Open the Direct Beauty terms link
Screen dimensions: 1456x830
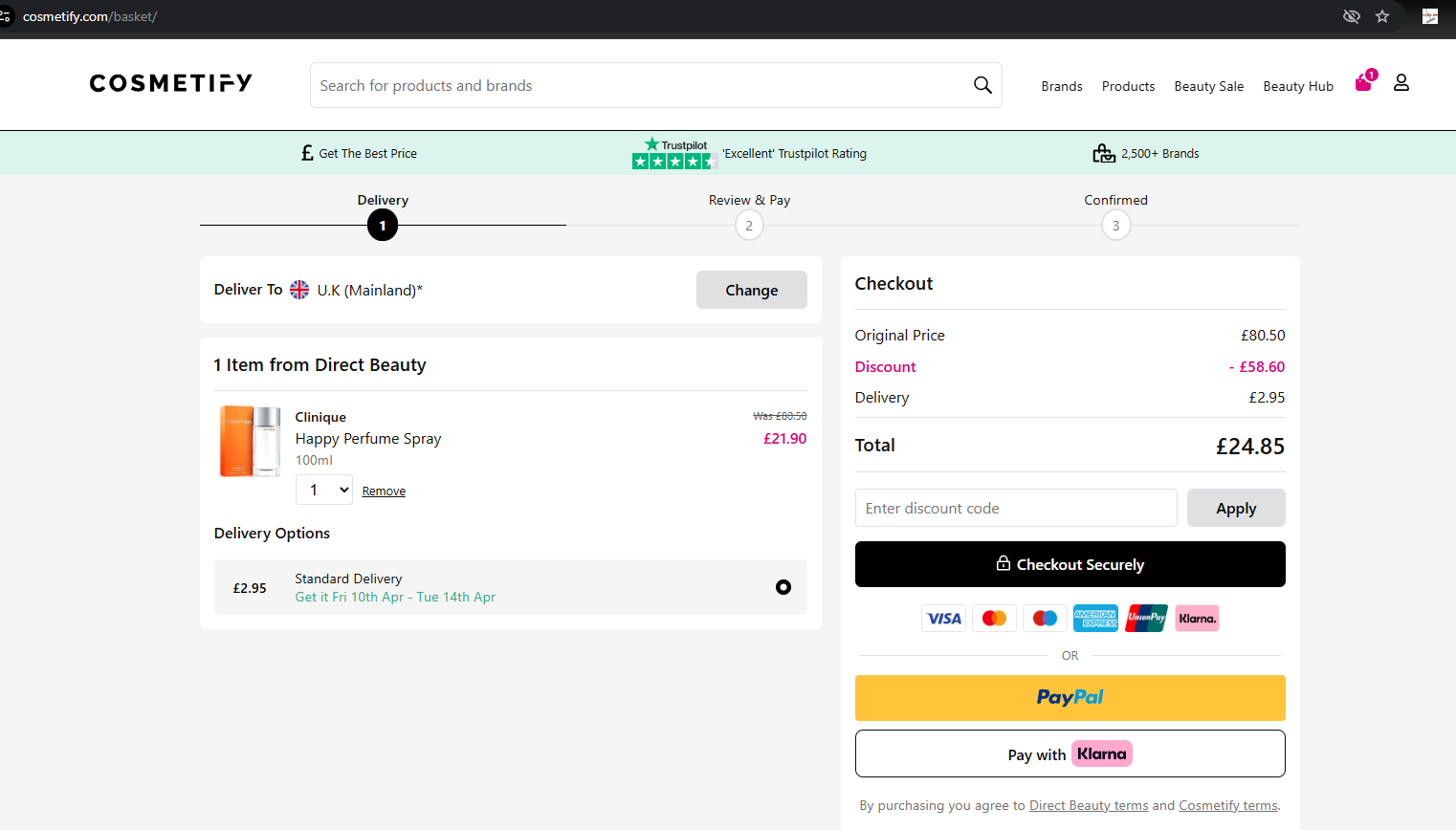coord(1089,806)
